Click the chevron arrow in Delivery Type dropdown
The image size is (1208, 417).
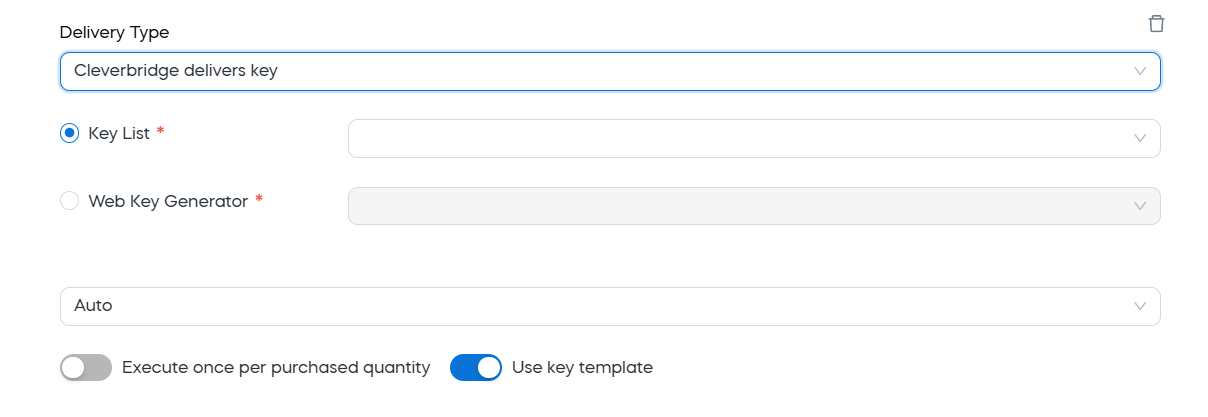pyautogui.click(x=1139, y=71)
